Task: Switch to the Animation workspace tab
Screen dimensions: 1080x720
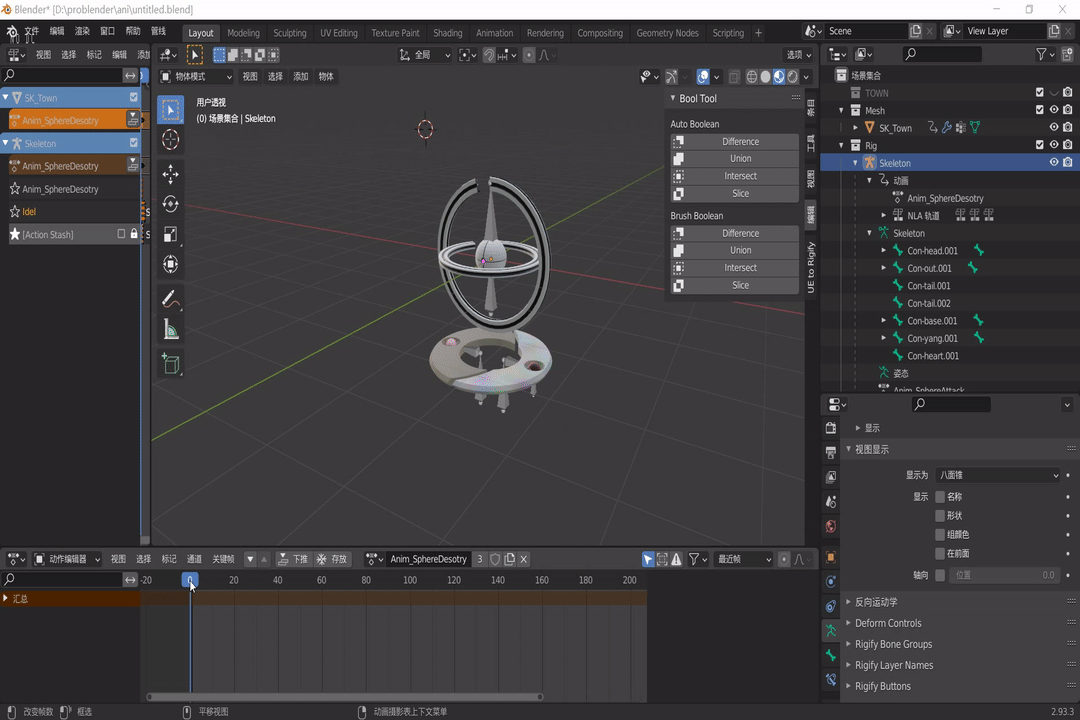Action: click(x=495, y=32)
